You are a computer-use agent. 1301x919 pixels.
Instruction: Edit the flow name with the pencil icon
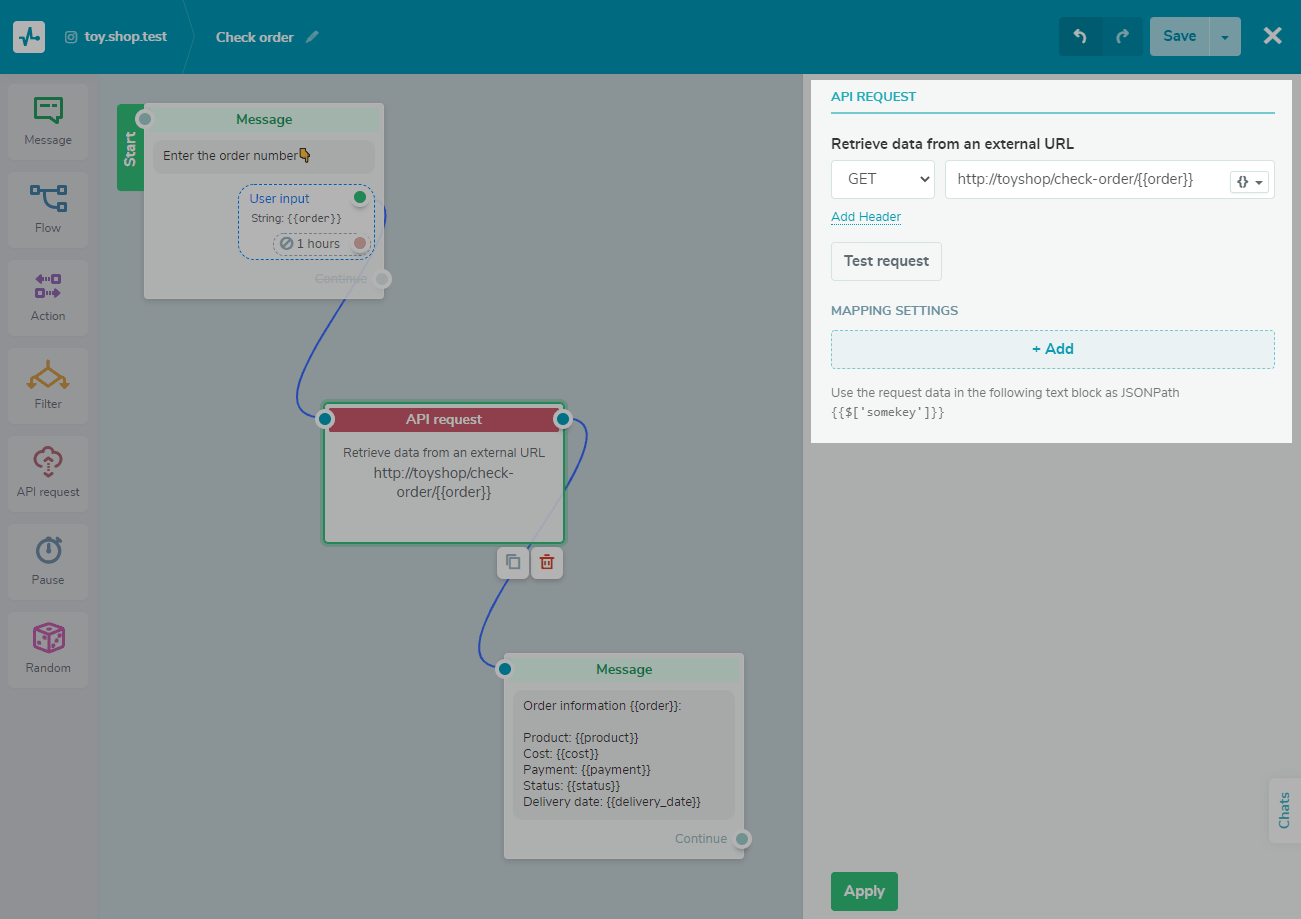coord(313,36)
